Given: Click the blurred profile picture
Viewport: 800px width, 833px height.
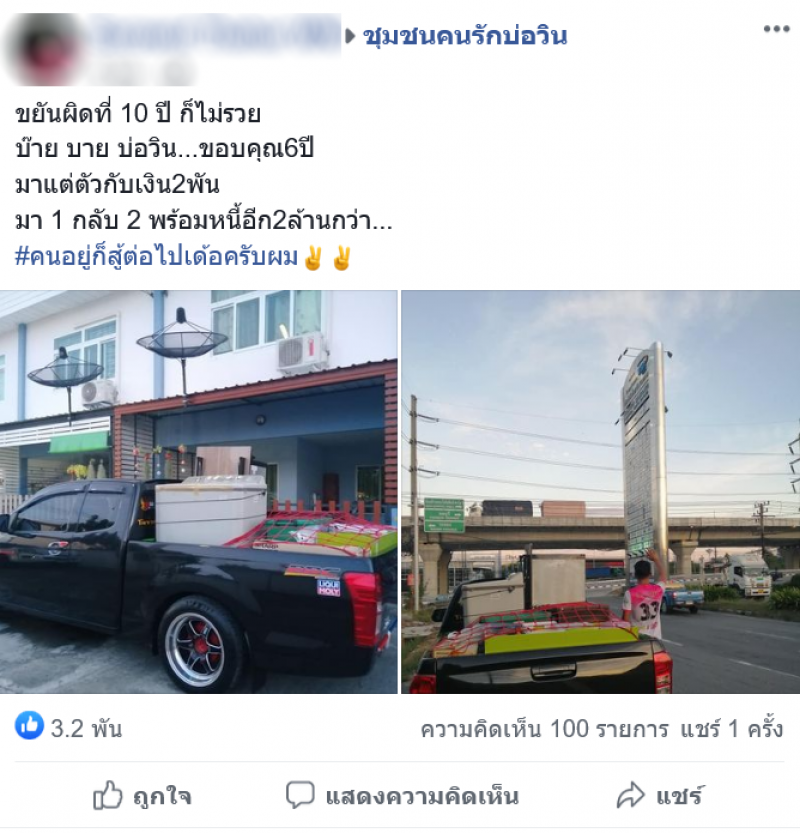Looking at the screenshot, I should point(46,49).
